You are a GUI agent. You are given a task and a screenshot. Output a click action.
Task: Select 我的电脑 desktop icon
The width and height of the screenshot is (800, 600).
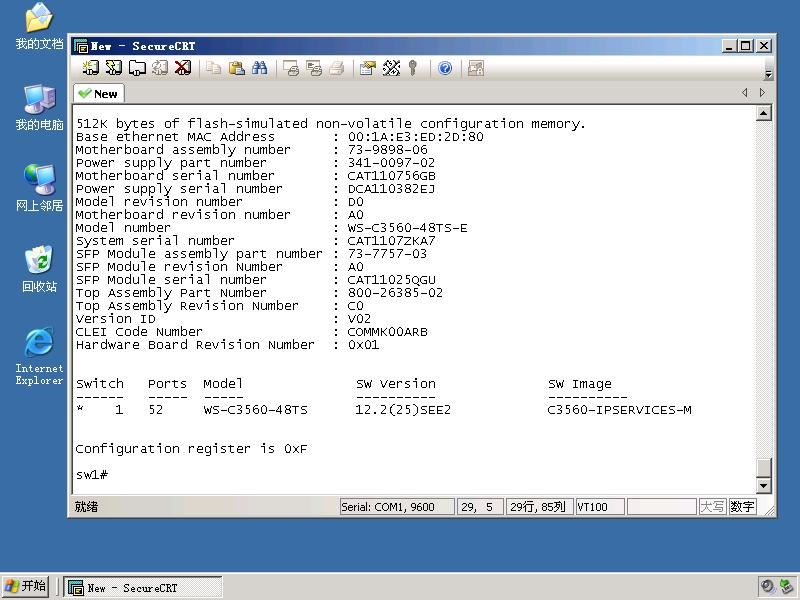click(x=39, y=107)
